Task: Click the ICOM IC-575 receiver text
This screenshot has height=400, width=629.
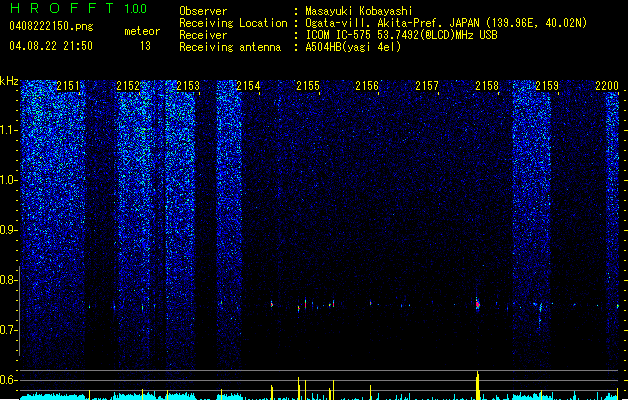Action: tap(401, 35)
